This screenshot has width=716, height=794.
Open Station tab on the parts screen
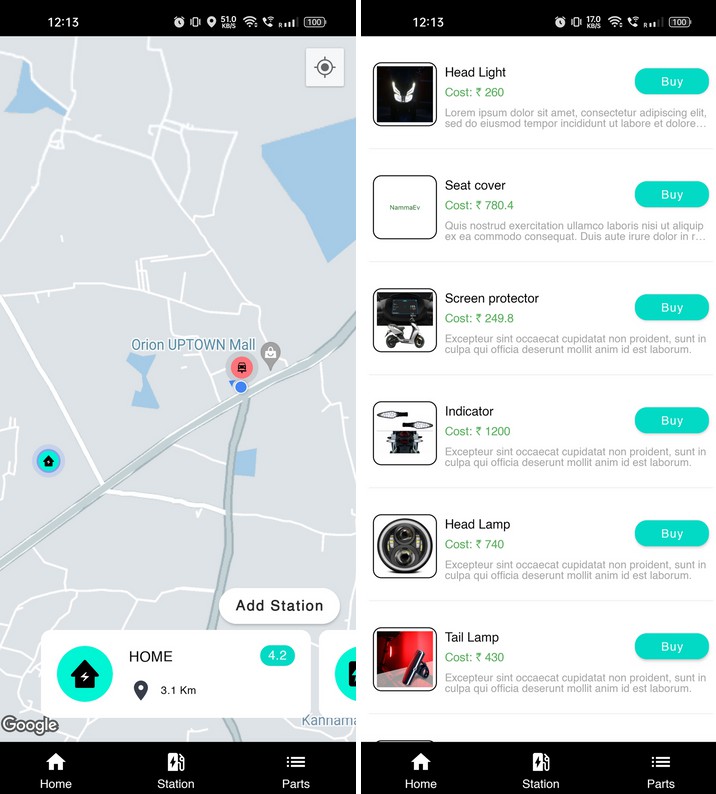tap(541, 771)
